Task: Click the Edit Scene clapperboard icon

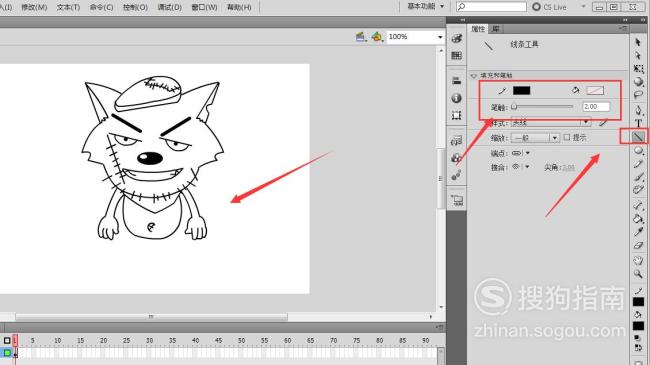Action: click(361, 37)
